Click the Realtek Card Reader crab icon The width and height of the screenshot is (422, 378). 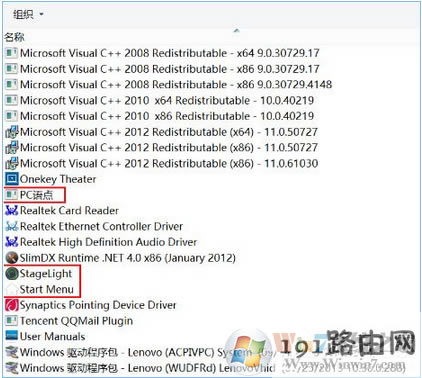[12, 210]
